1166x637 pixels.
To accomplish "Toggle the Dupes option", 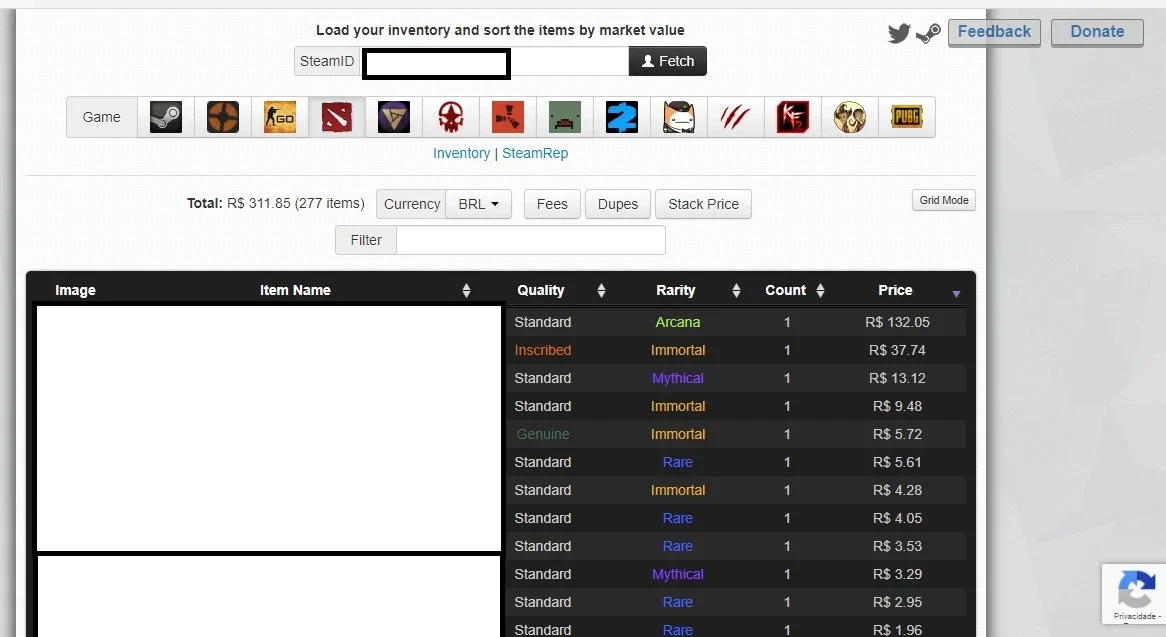I will pos(618,204).
